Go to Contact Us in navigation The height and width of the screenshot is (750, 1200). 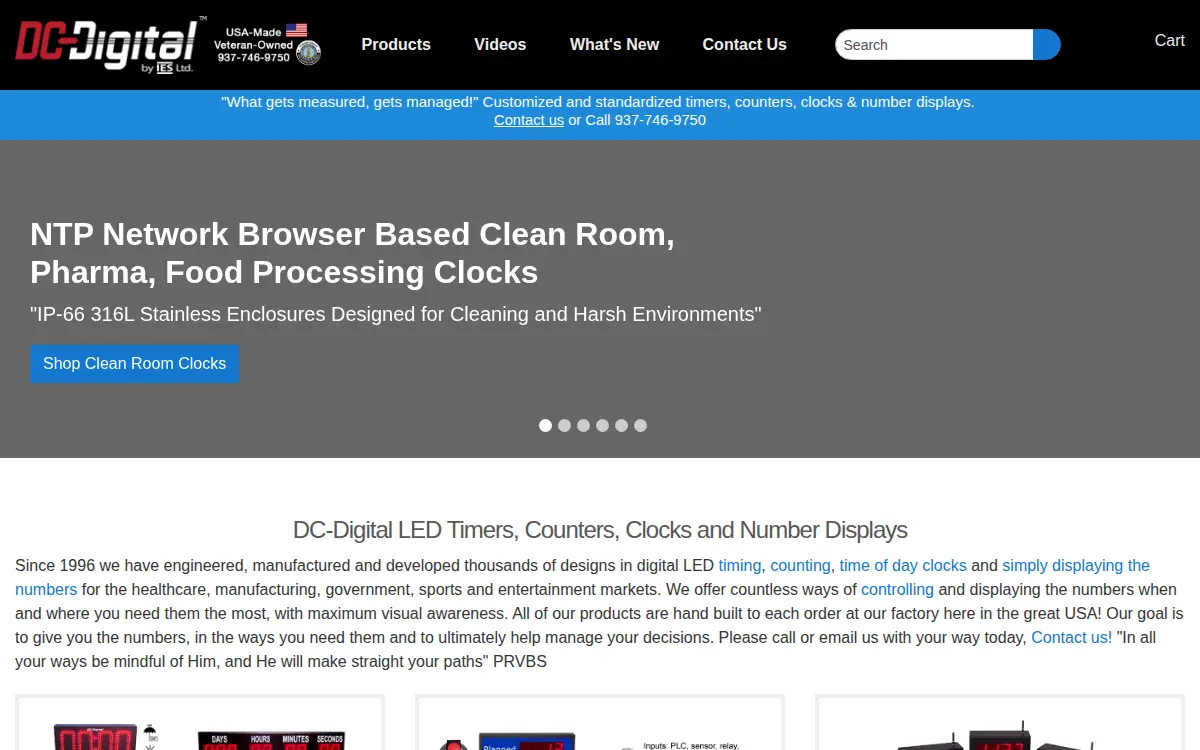click(x=744, y=44)
